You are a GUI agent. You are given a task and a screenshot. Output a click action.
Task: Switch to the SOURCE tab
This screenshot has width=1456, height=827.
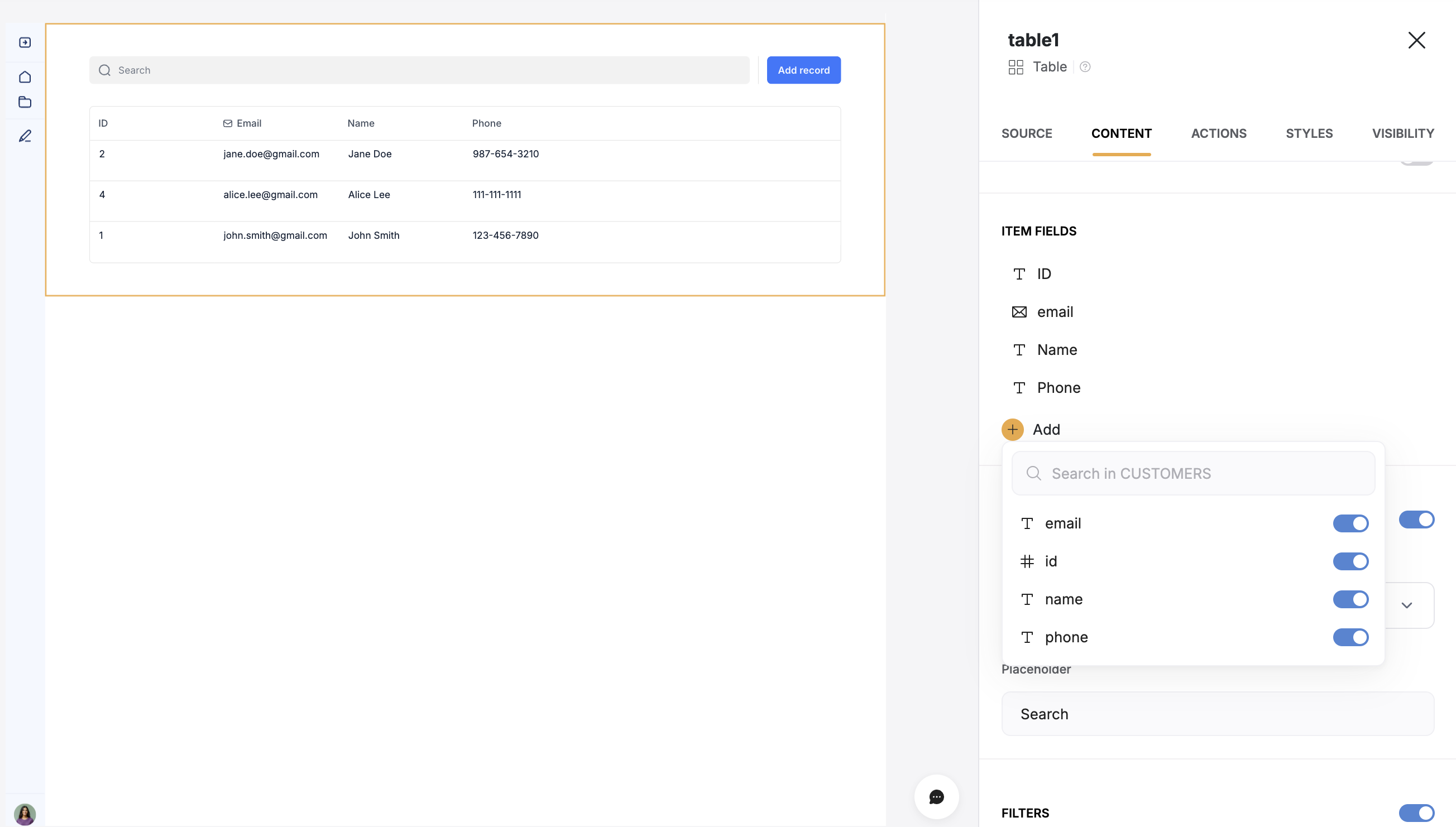click(1027, 133)
